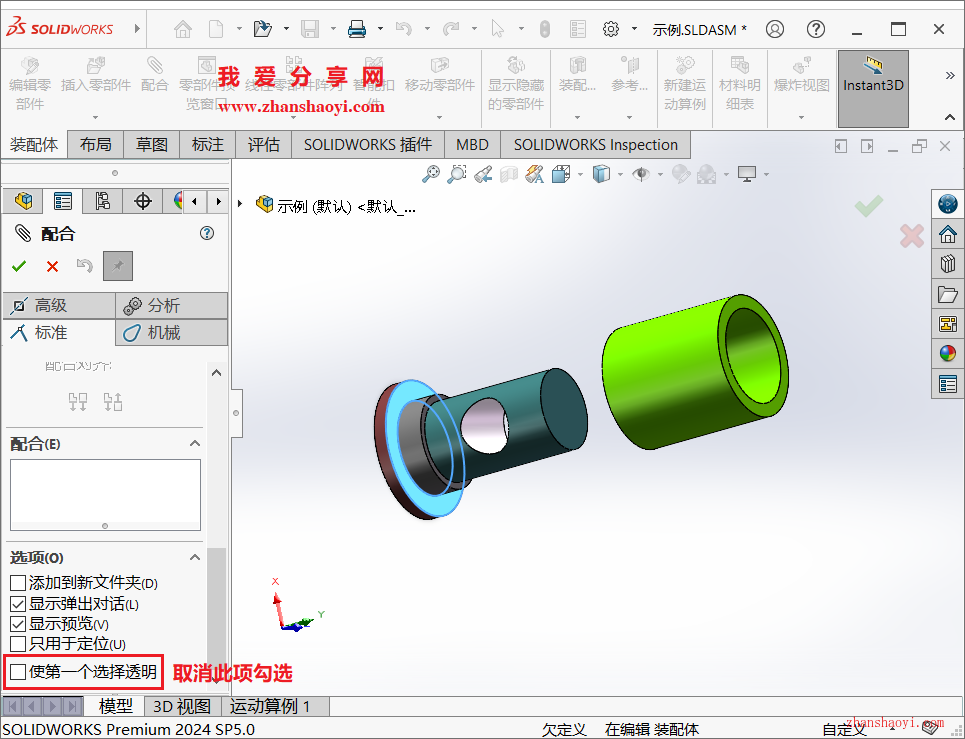This screenshot has height=739, width=965.
Task: Click the Home icon in the quick access toolbar
Action: pyautogui.click(x=183, y=29)
